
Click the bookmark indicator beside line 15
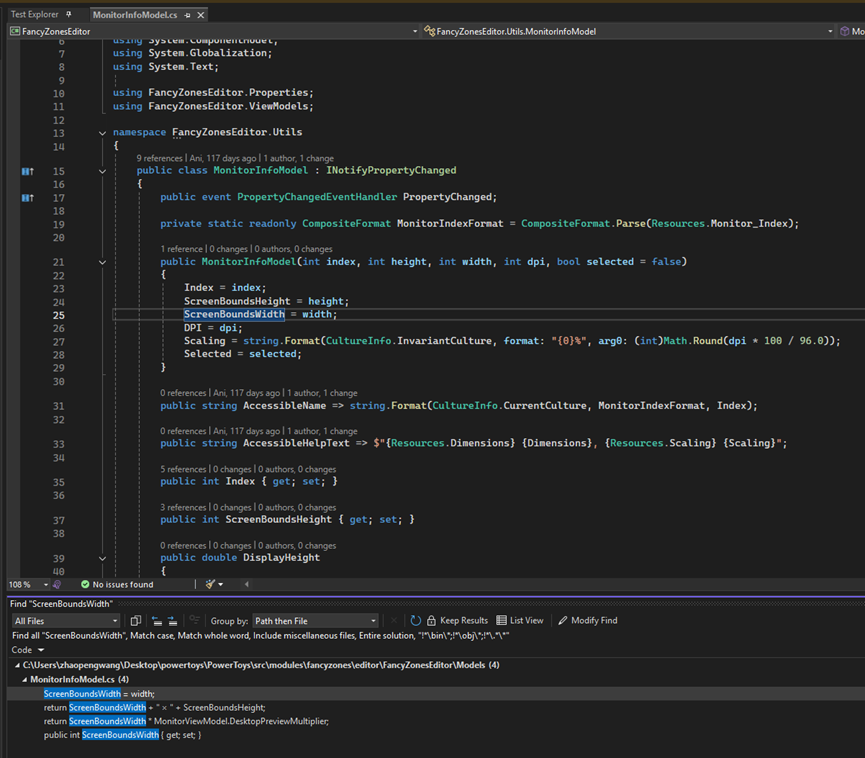(x=27, y=171)
